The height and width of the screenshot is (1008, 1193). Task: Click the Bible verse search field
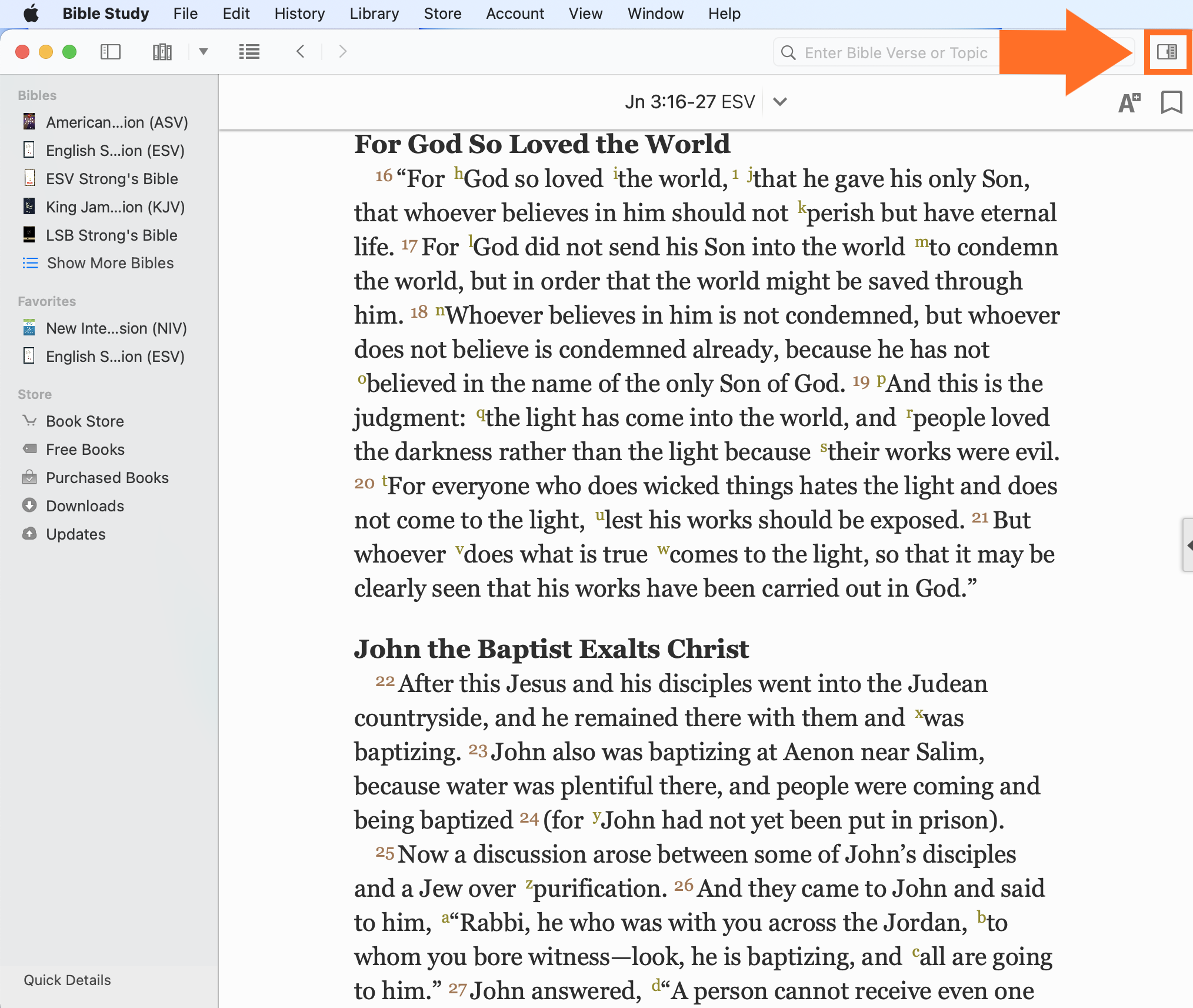[894, 53]
